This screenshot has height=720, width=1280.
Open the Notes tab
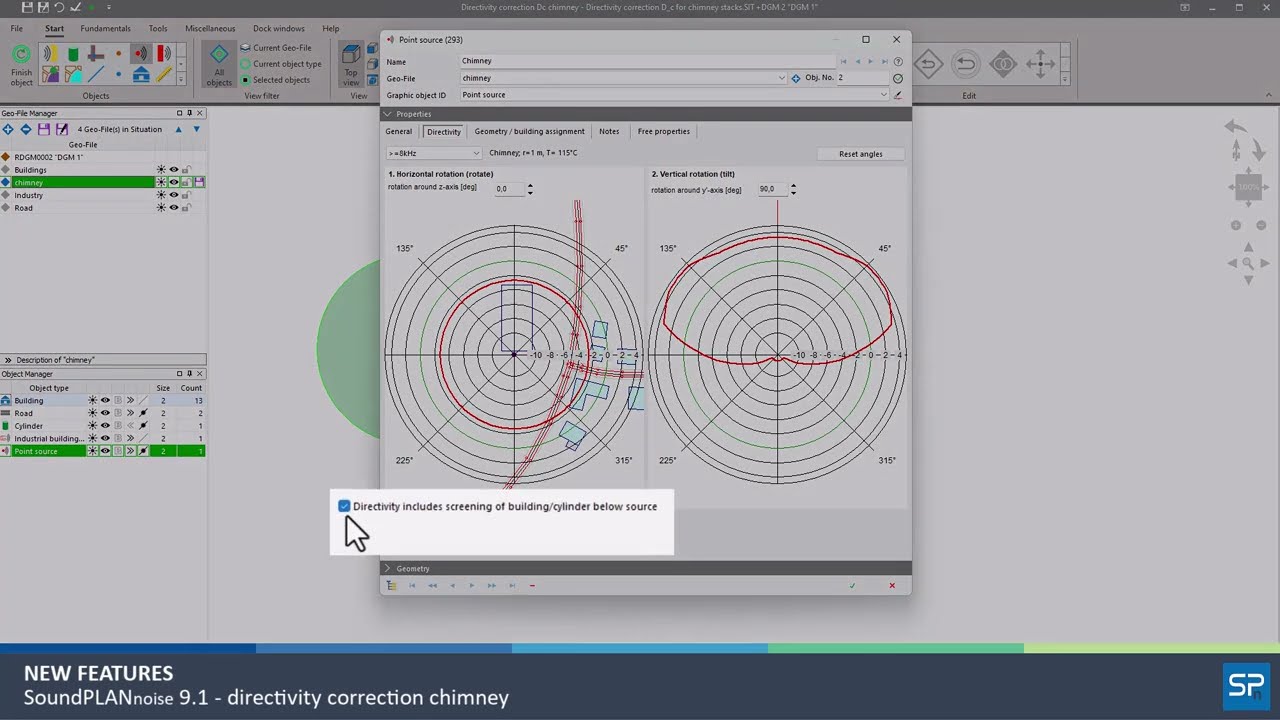(609, 131)
